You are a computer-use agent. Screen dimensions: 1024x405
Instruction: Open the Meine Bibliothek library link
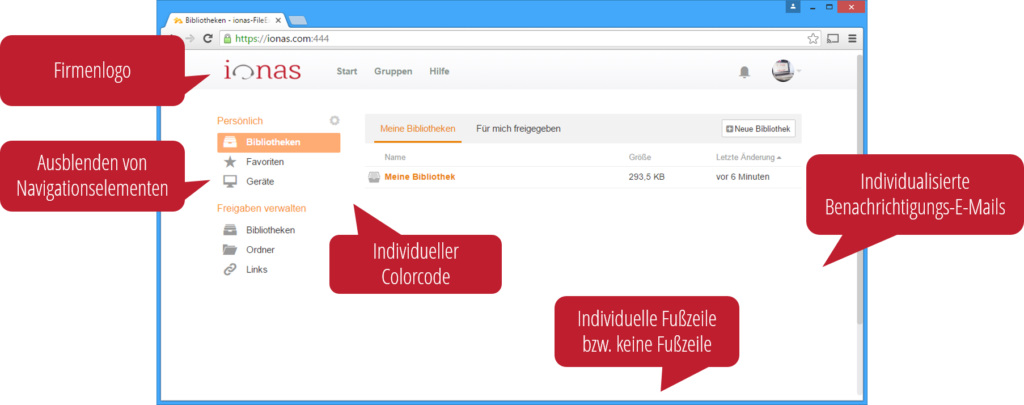(x=420, y=176)
